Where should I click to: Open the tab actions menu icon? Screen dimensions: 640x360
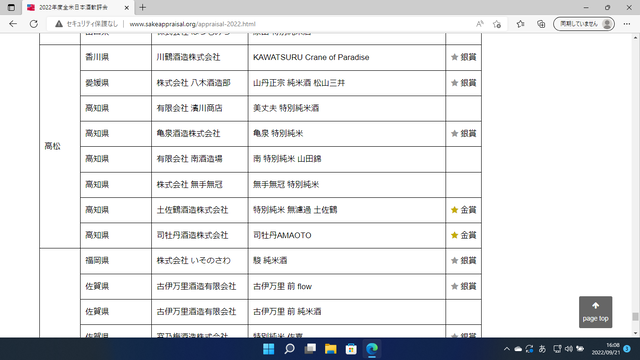coord(11,7)
